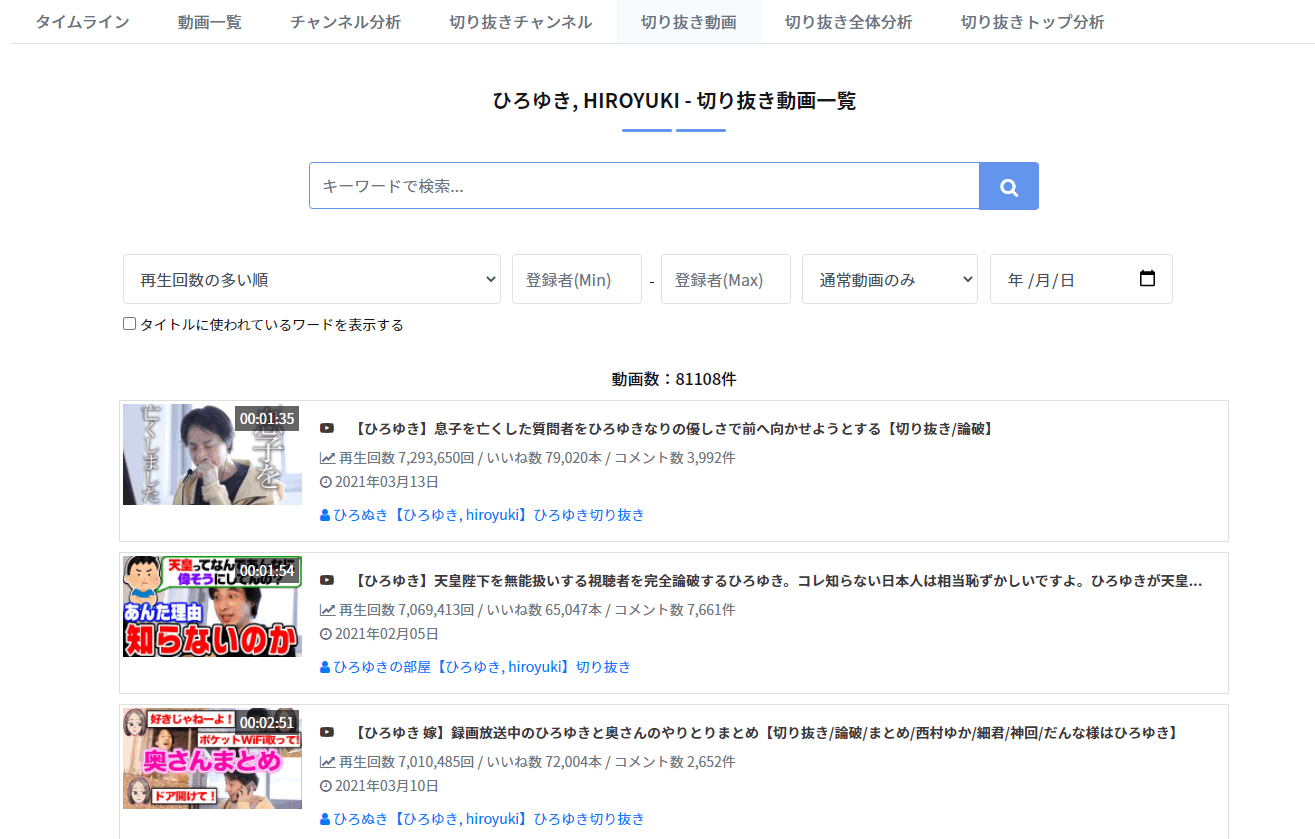This screenshot has height=839, width=1315.
Task: Click the chart icon next to 再生回数 7,069,413回
Action: [x=327, y=610]
